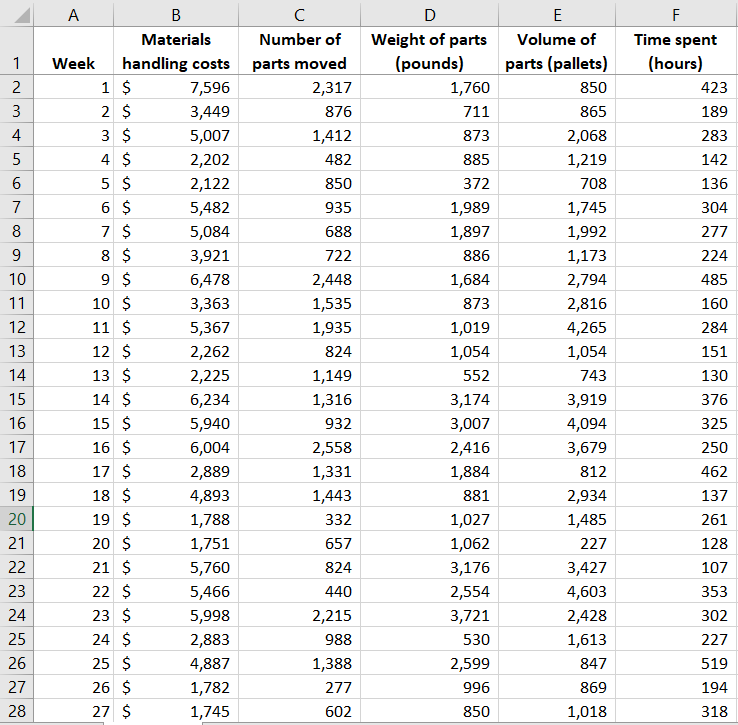Select column F header
Screen dimensions: 738x725
676,15
